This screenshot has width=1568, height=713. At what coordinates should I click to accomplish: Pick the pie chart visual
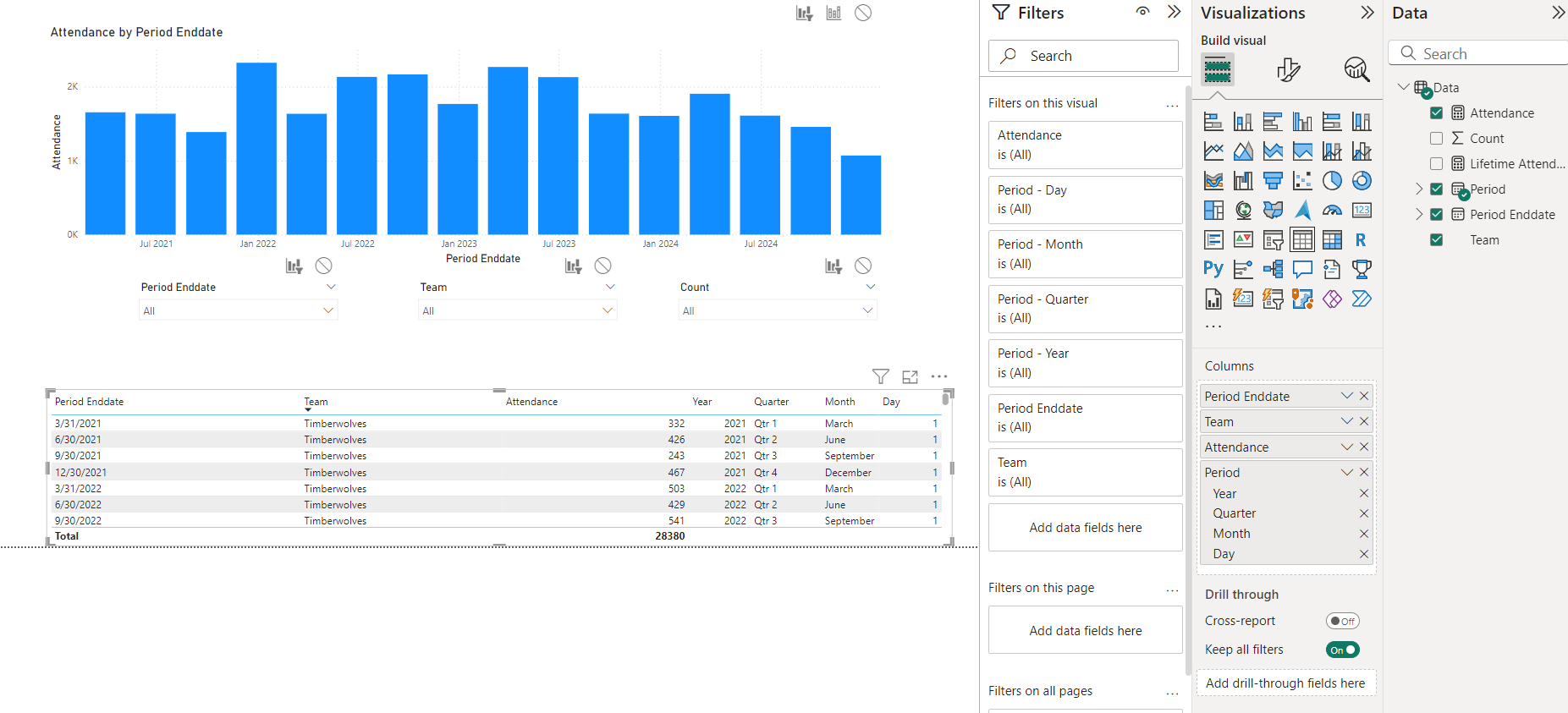[1332, 181]
